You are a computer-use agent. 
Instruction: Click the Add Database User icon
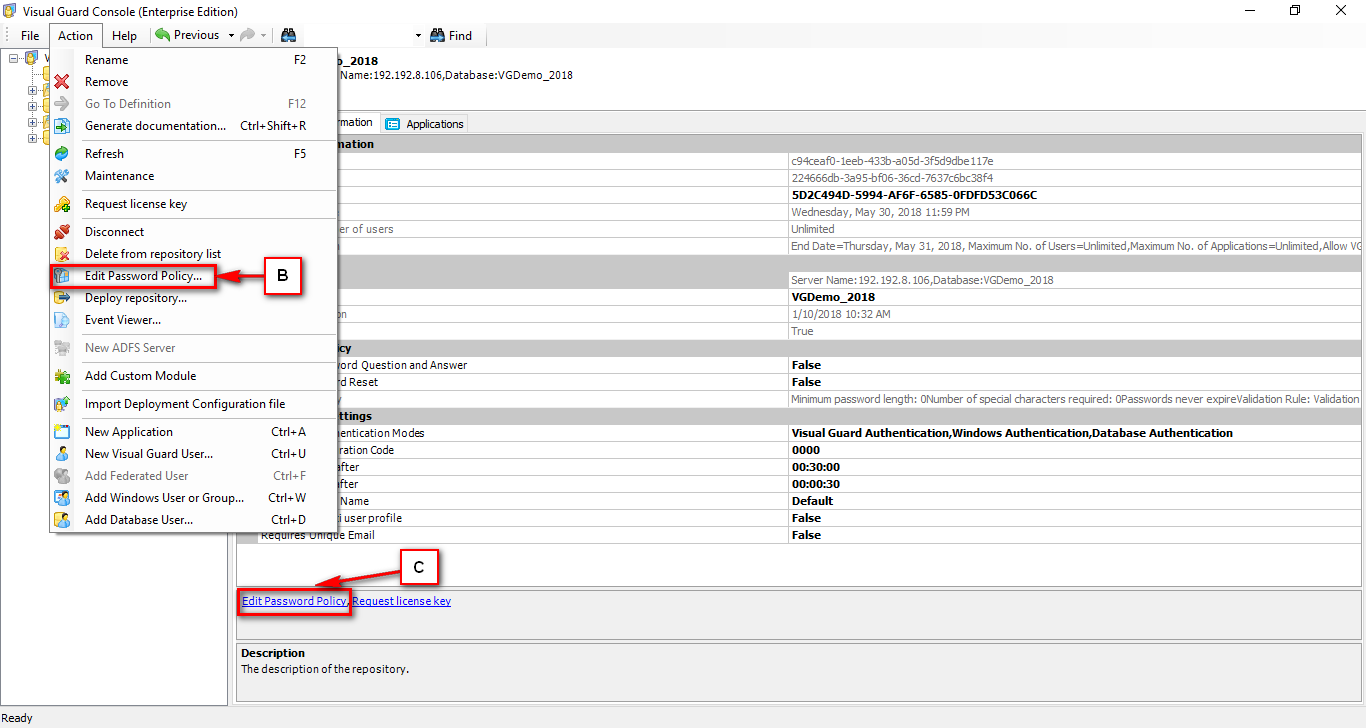[x=62, y=520]
